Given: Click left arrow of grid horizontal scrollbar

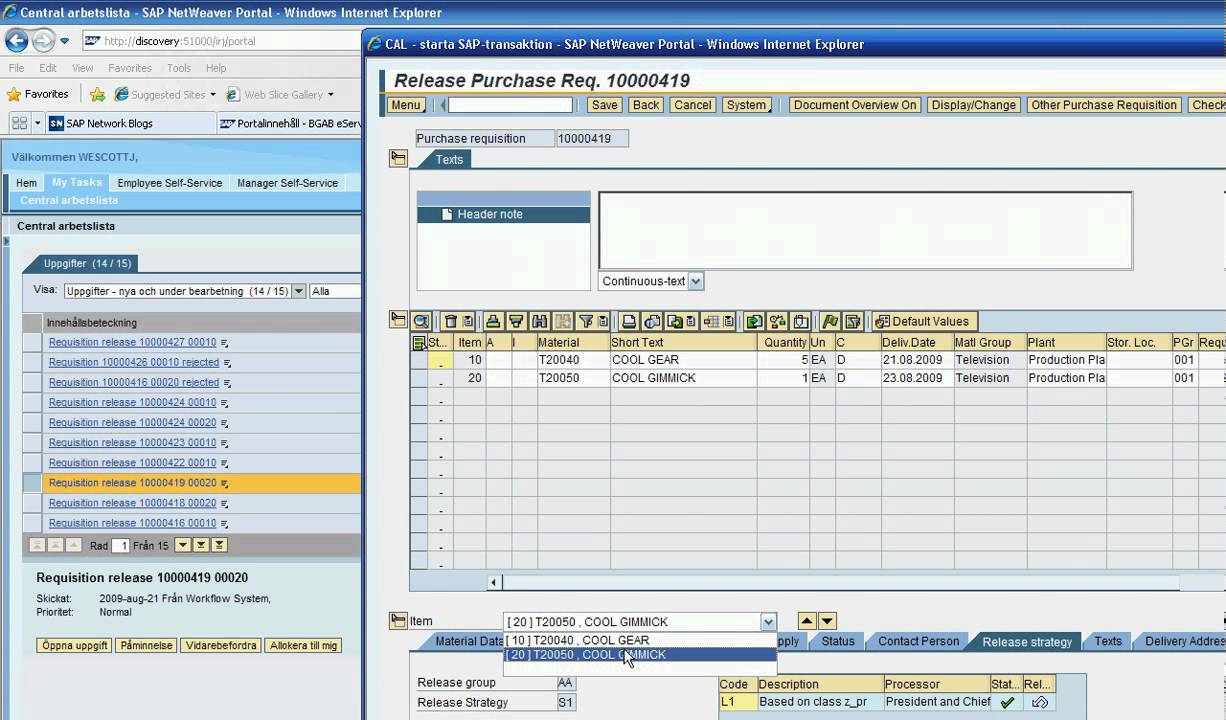Looking at the screenshot, I should (493, 582).
